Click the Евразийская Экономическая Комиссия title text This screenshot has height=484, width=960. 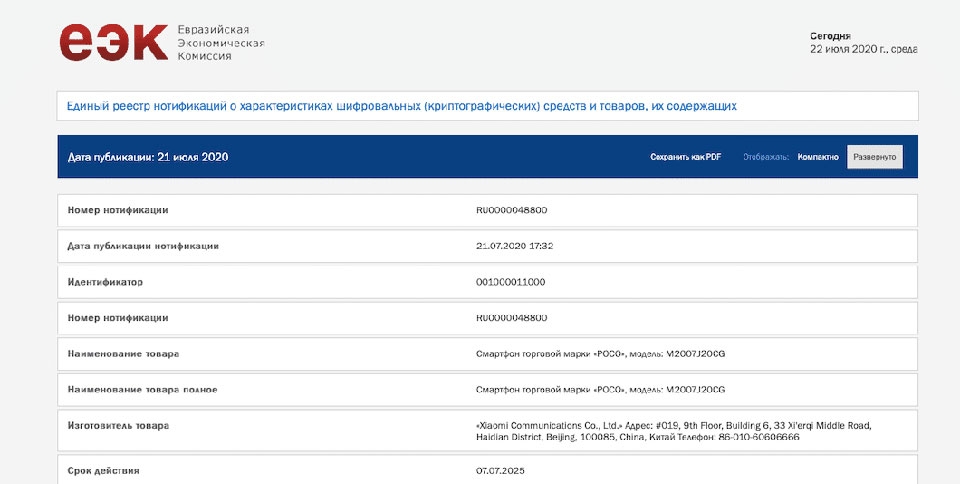tap(220, 43)
